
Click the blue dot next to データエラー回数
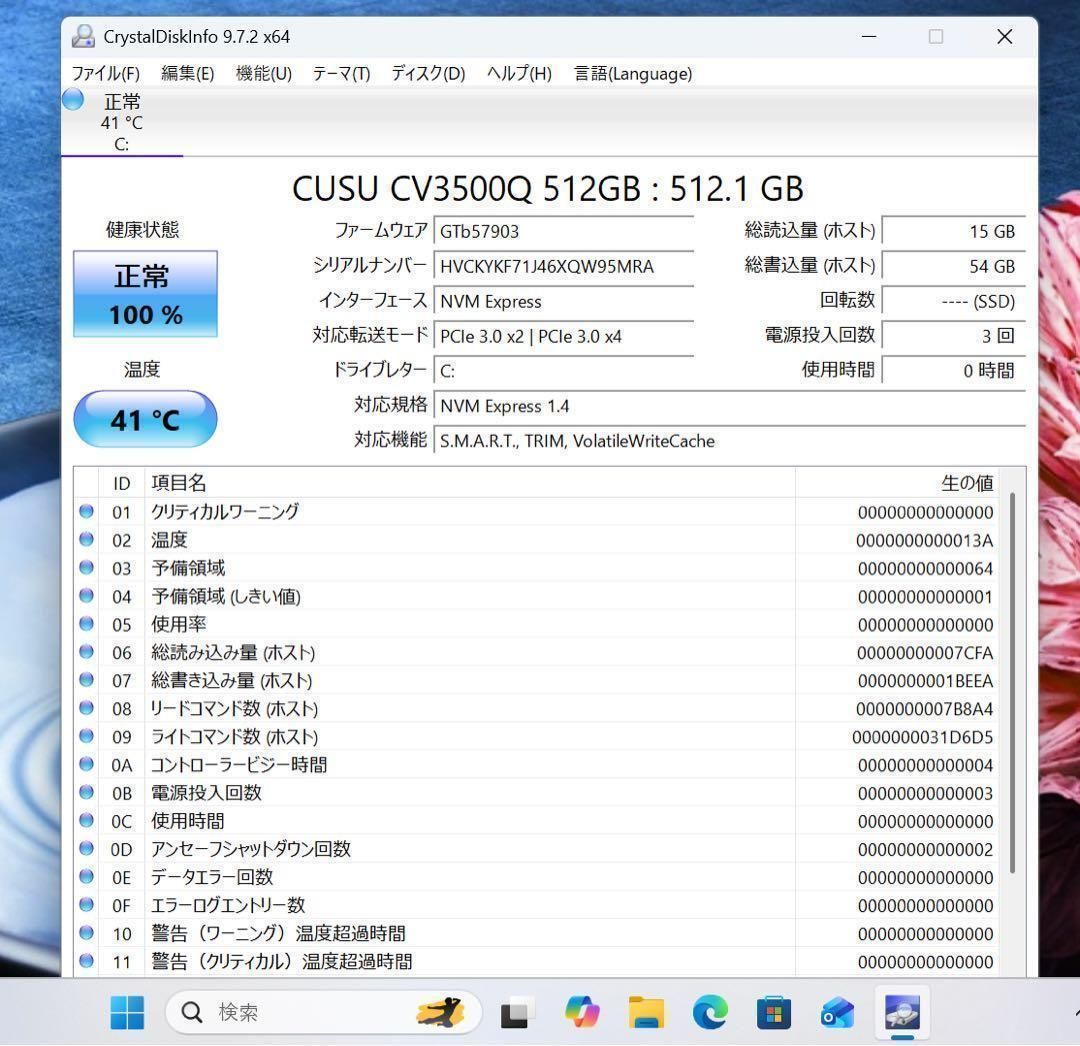[87, 877]
